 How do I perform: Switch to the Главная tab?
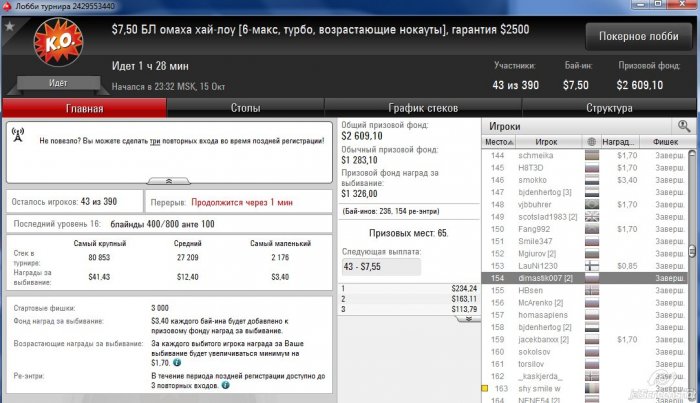pyautogui.click(x=84, y=108)
